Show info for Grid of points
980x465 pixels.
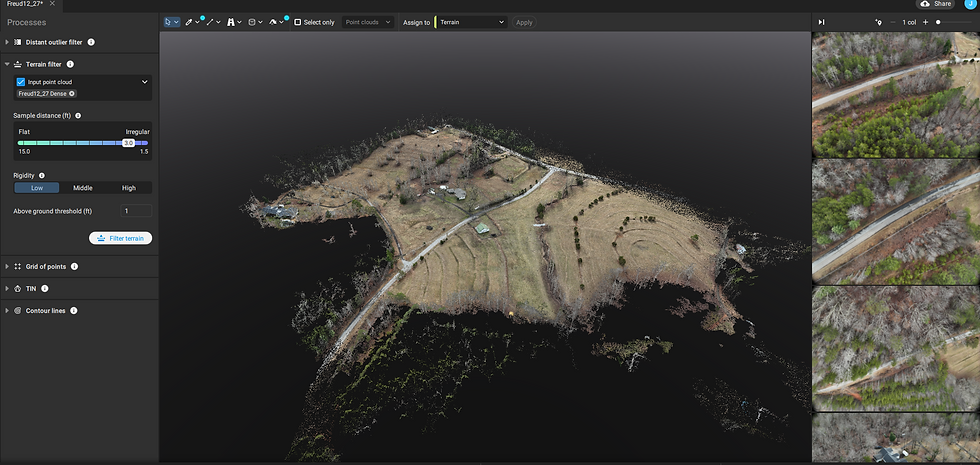74,266
